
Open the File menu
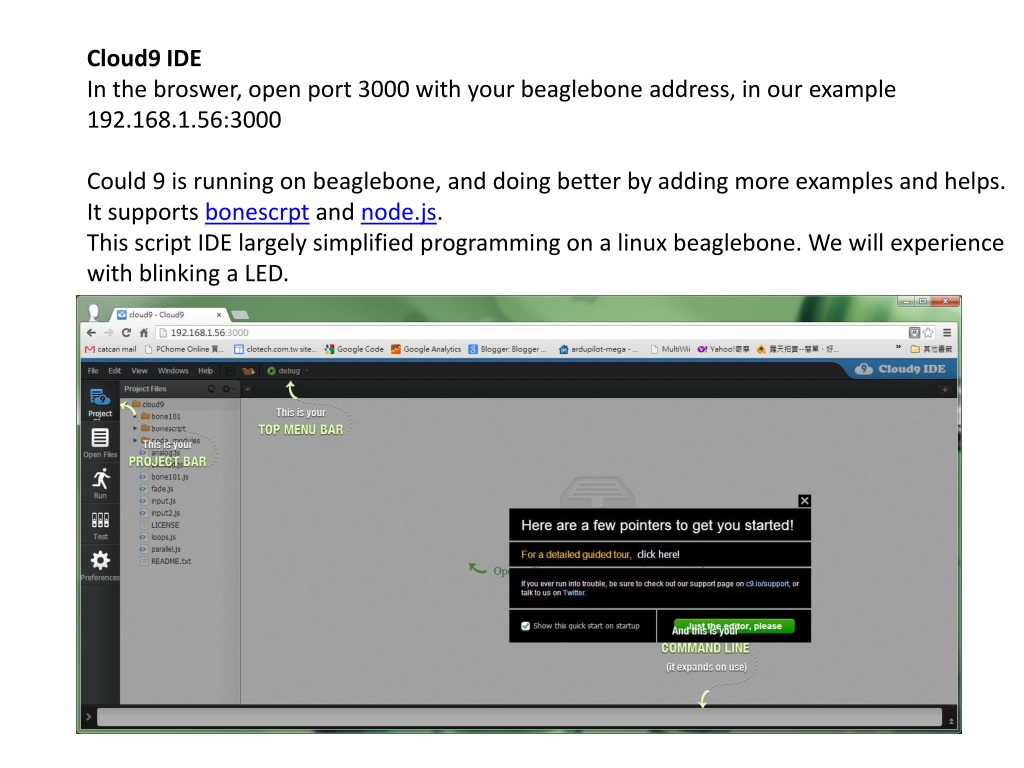tap(93, 371)
